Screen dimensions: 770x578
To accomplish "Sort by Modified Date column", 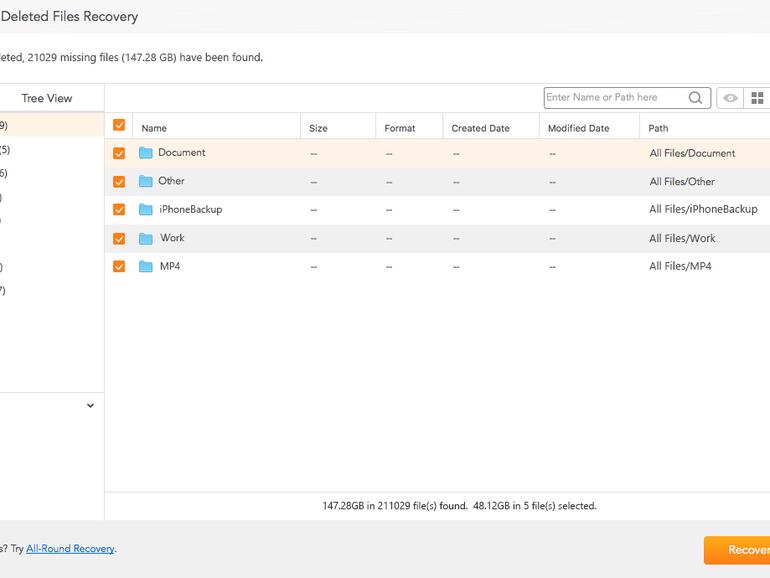I will [578, 128].
